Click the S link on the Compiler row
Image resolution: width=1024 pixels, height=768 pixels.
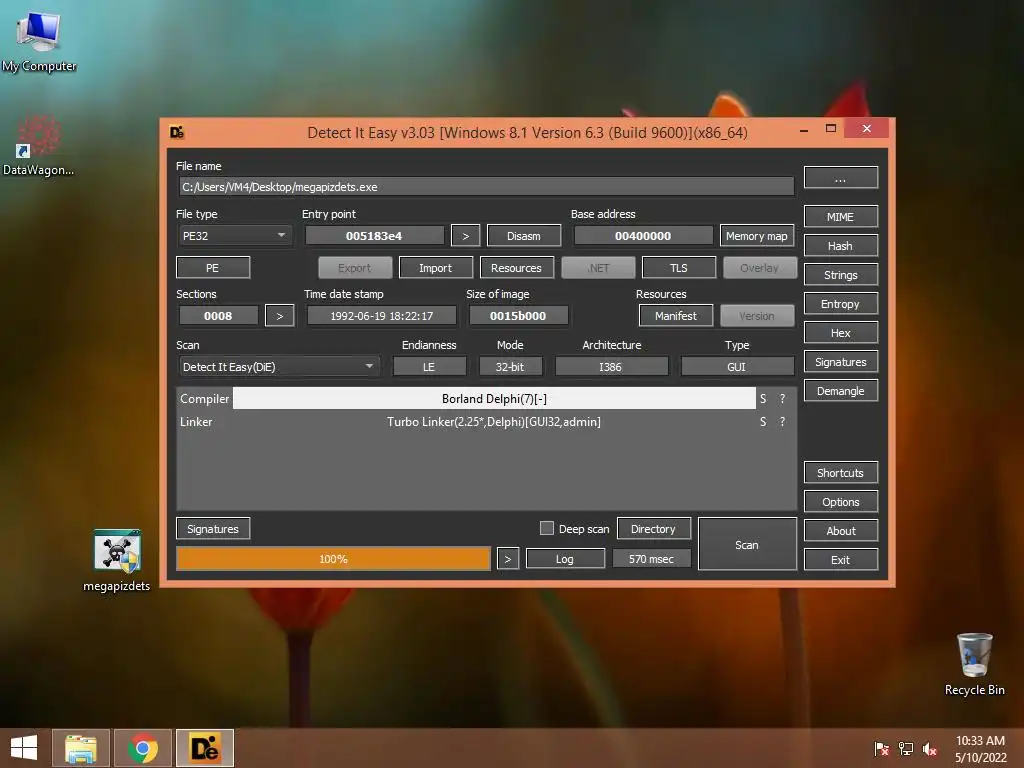[x=763, y=398]
